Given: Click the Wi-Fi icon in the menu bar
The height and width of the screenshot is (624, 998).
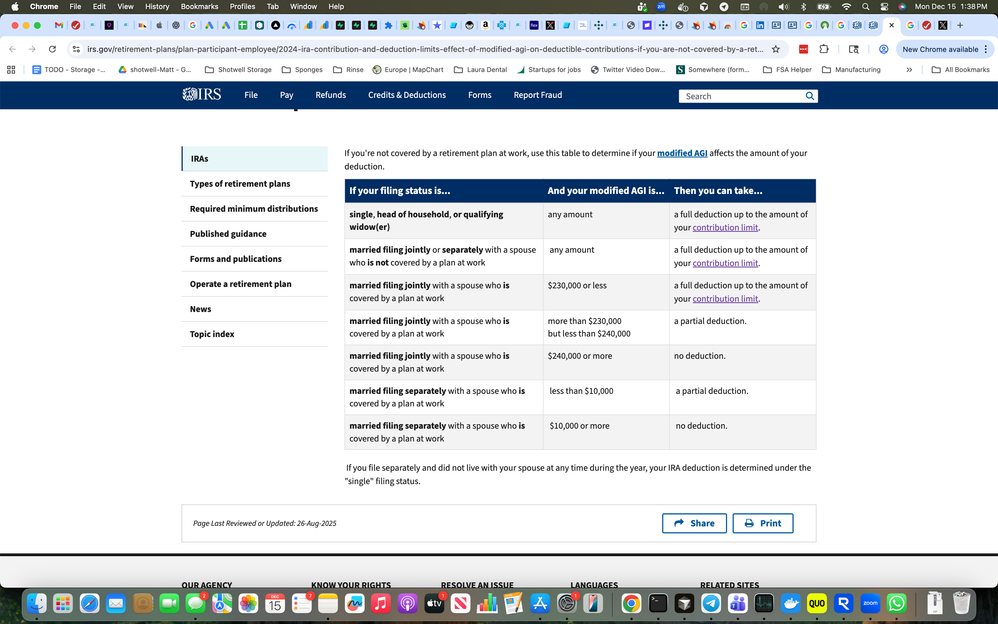Looking at the screenshot, I should pos(846,6).
